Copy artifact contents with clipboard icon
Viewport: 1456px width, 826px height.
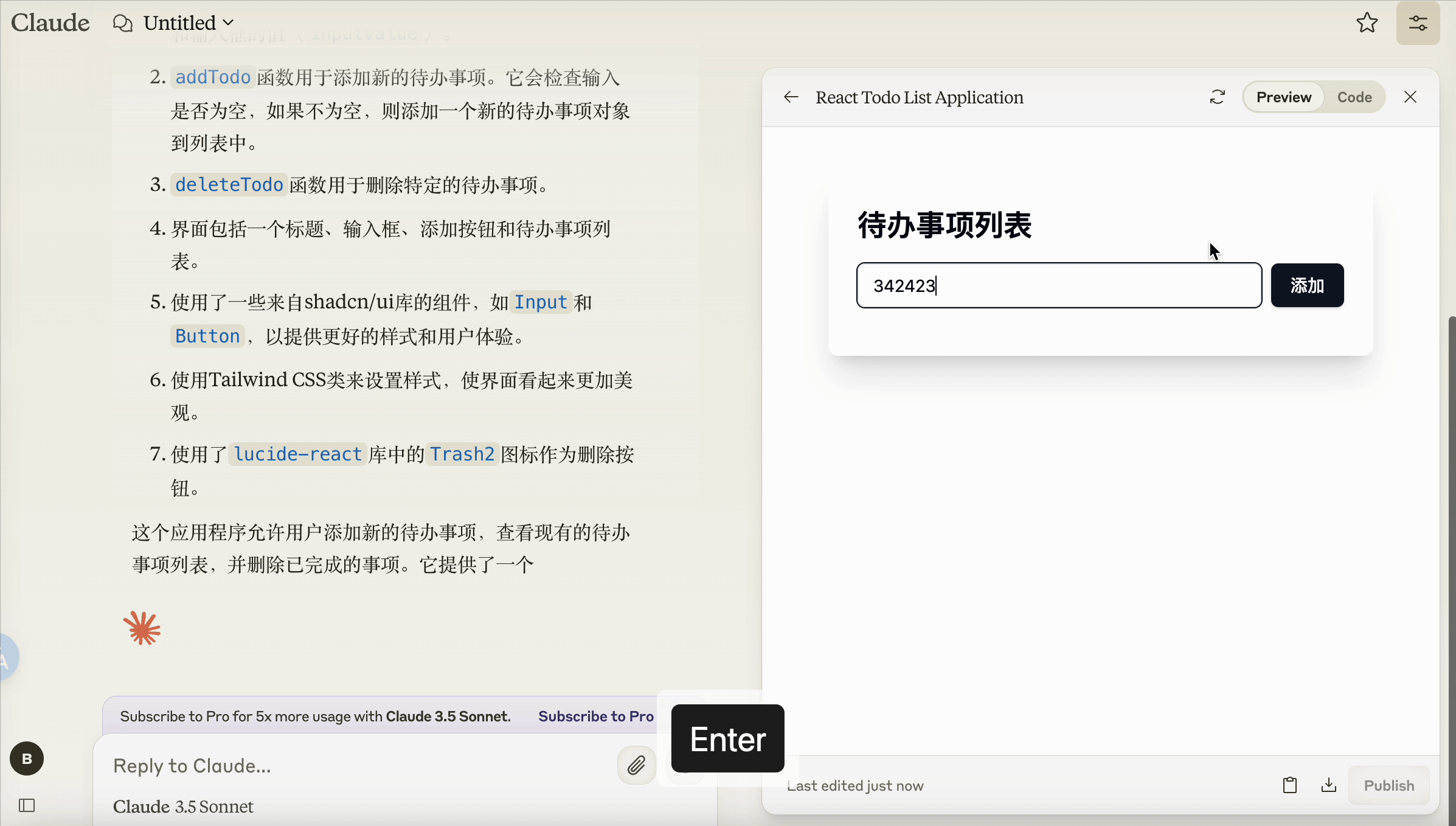pos(1289,785)
